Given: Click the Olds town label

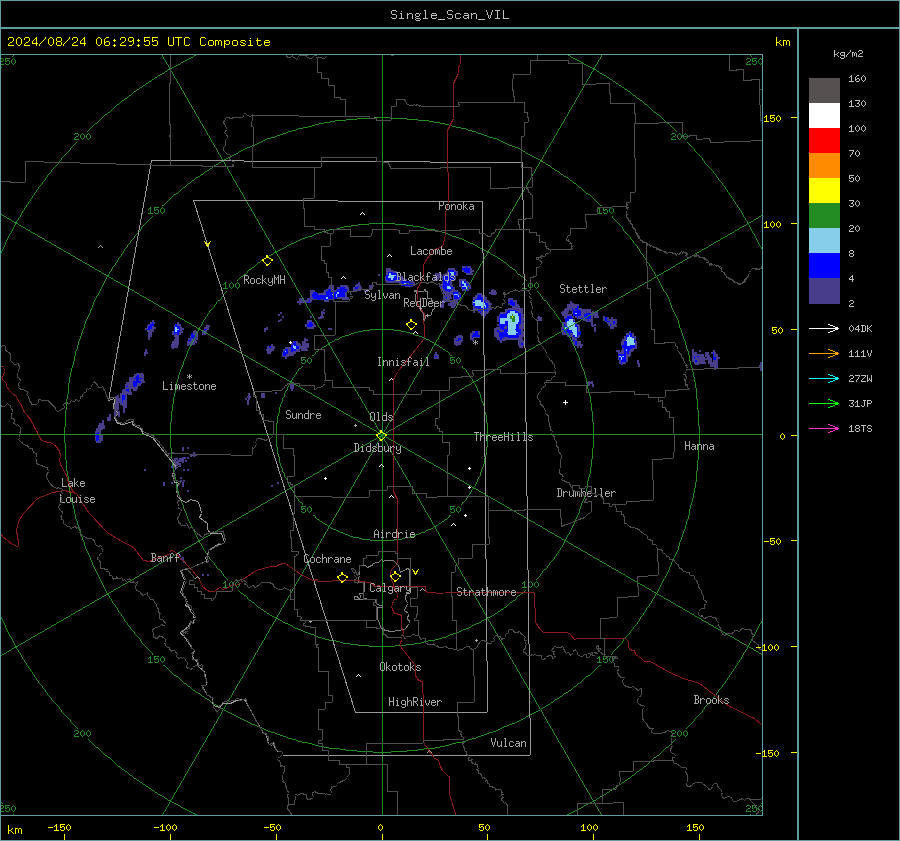Looking at the screenshot, I should 381,417.
